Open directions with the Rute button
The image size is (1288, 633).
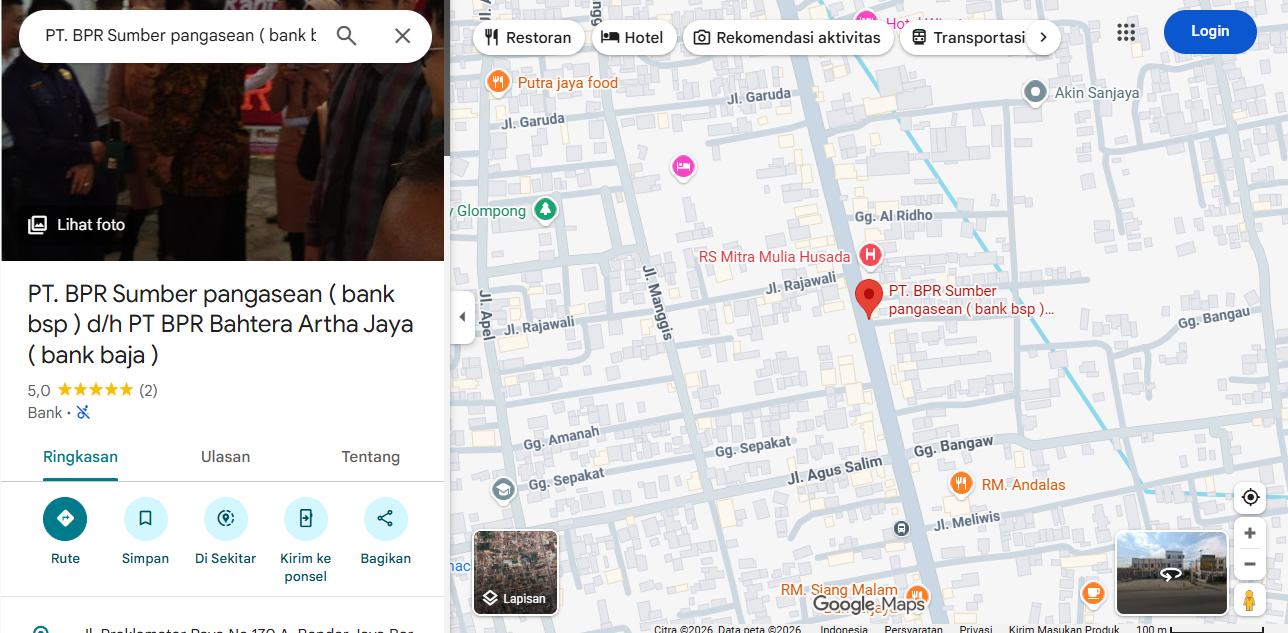tap(65, 519)
